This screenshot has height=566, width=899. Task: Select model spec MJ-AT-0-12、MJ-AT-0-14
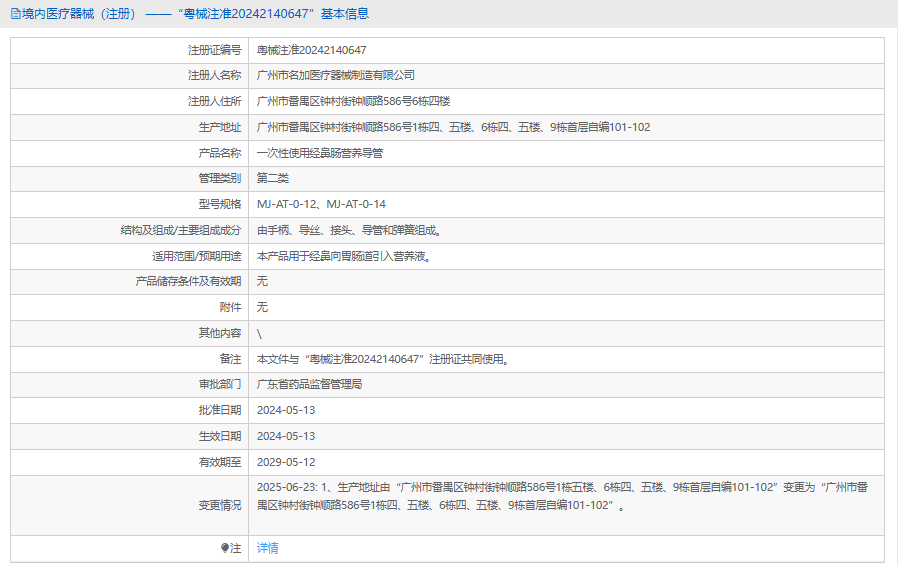point(321,204)
